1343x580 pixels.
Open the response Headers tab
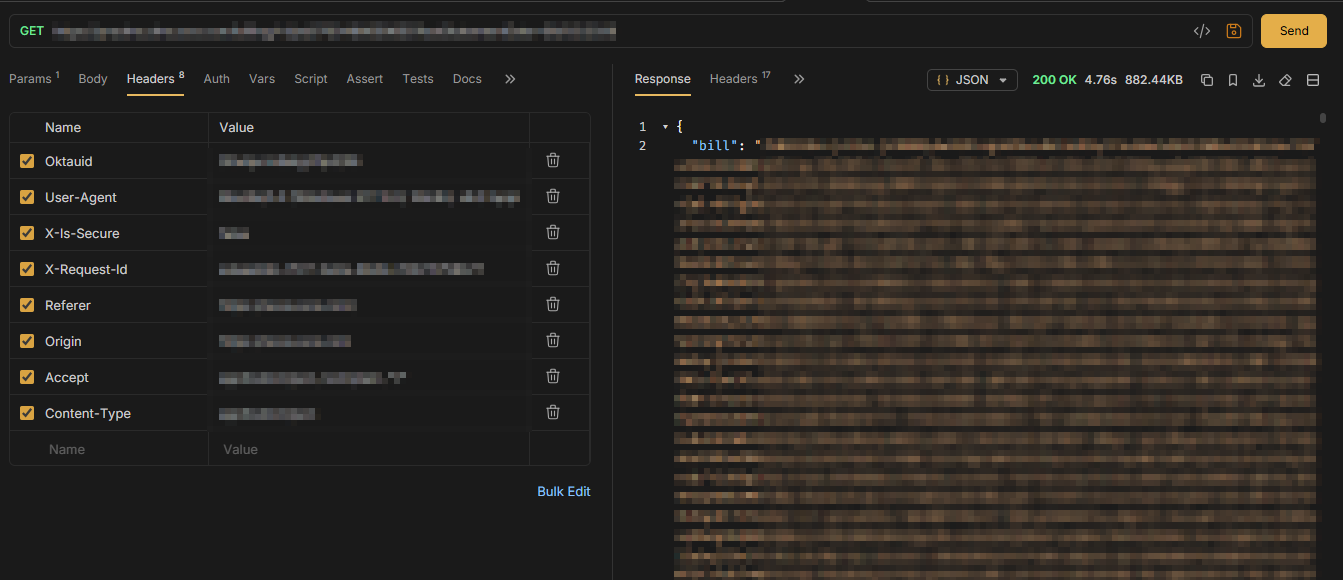[740, 78]
